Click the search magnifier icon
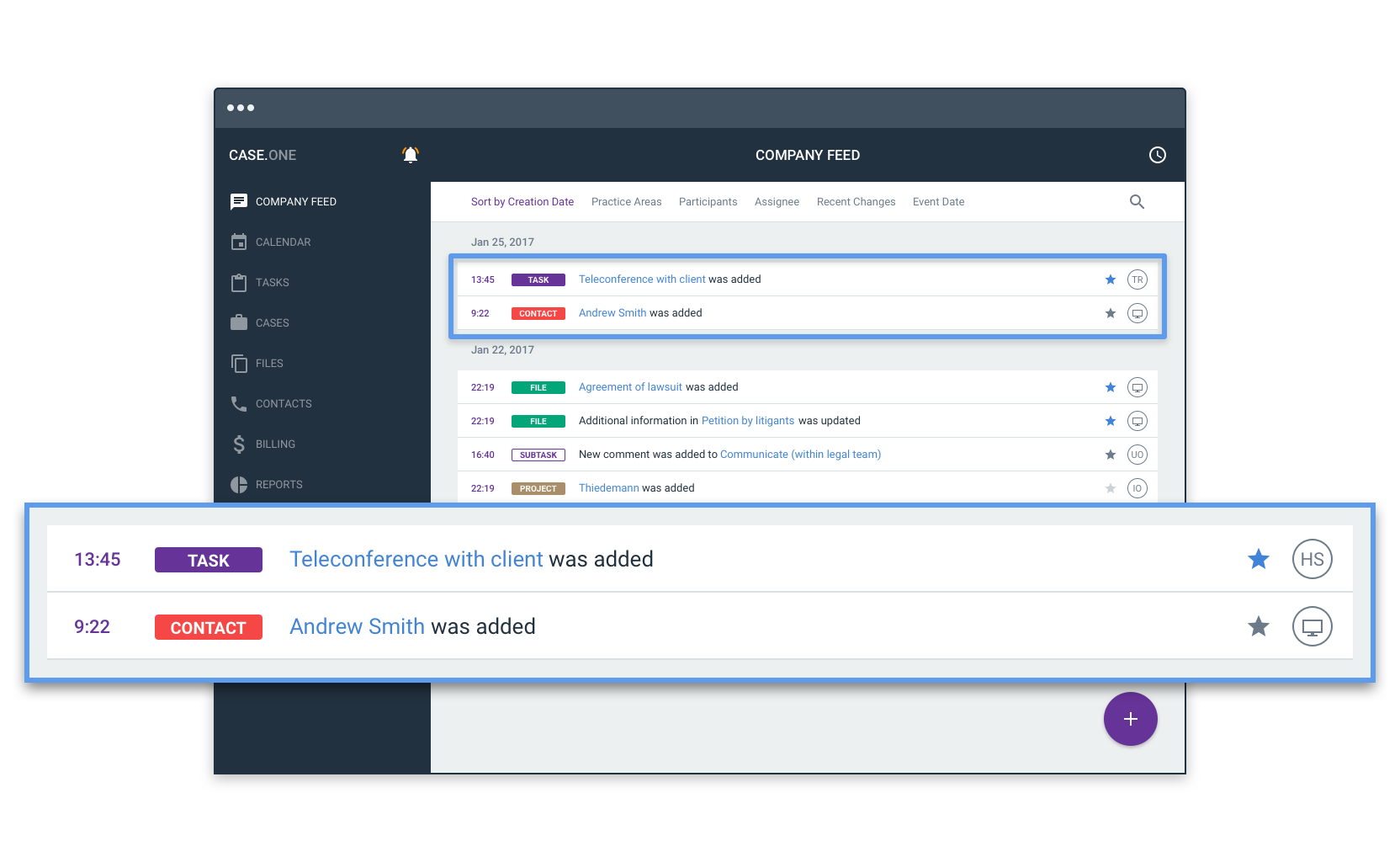This screenshot has height=862, width=1400. coord(1137,202)
